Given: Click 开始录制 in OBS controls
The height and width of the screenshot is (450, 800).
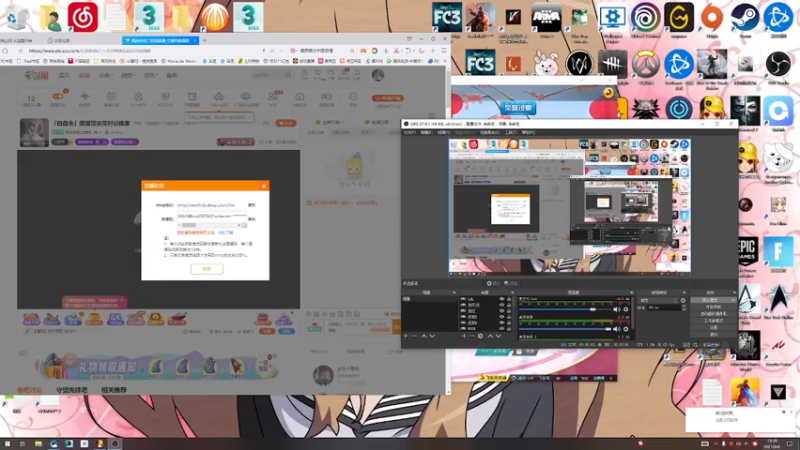Looking at the screenshot, I should coord(713,307).
